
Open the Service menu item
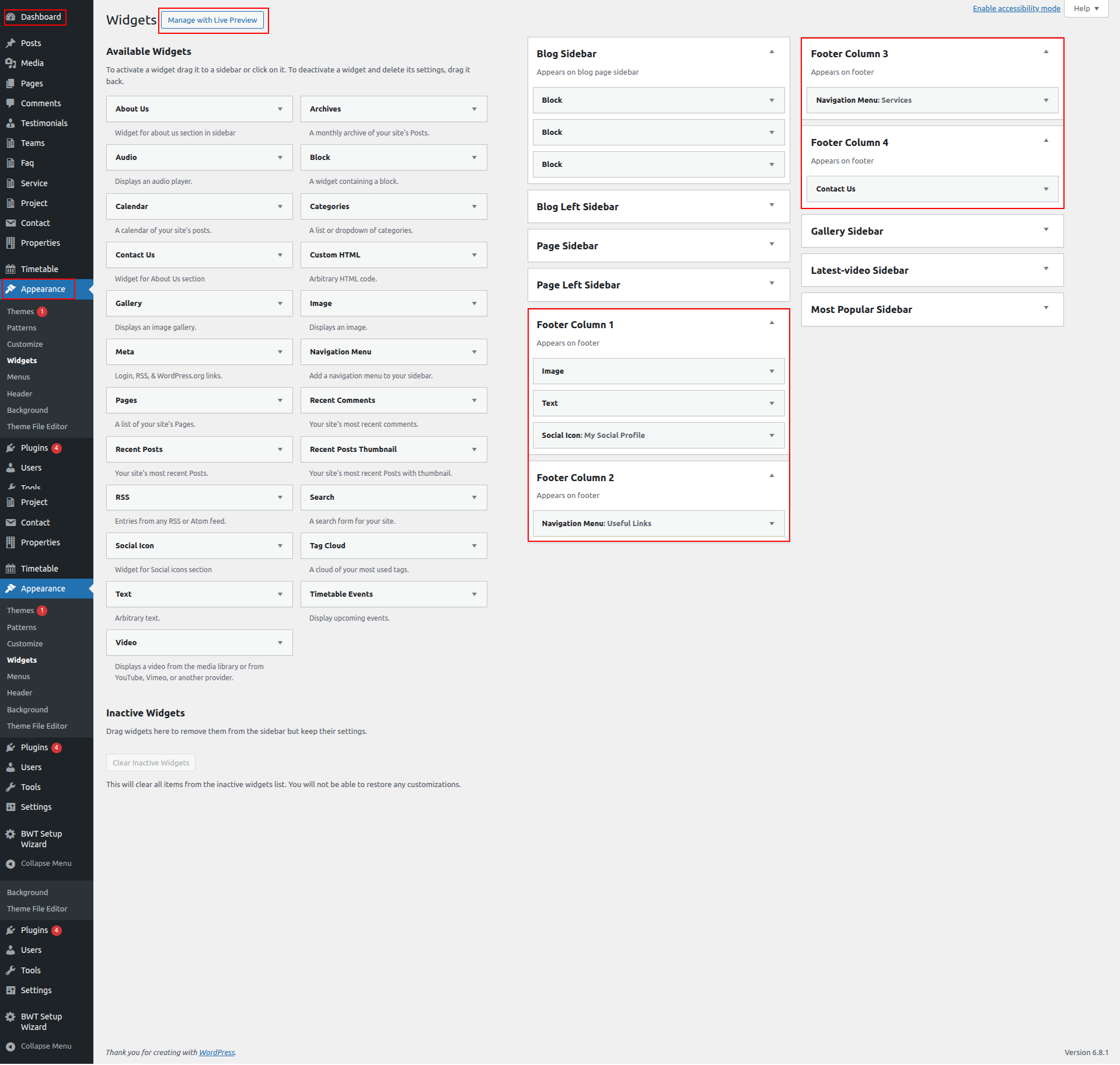(34, 183)
